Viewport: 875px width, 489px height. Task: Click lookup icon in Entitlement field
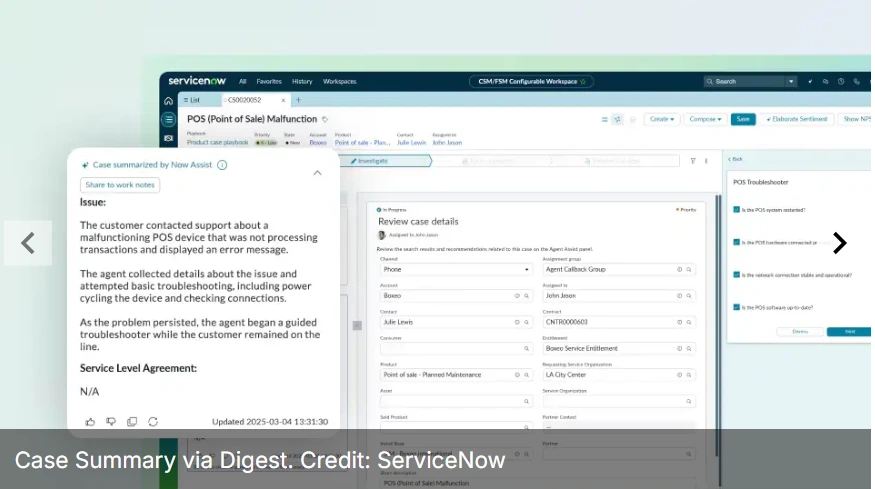689,348
